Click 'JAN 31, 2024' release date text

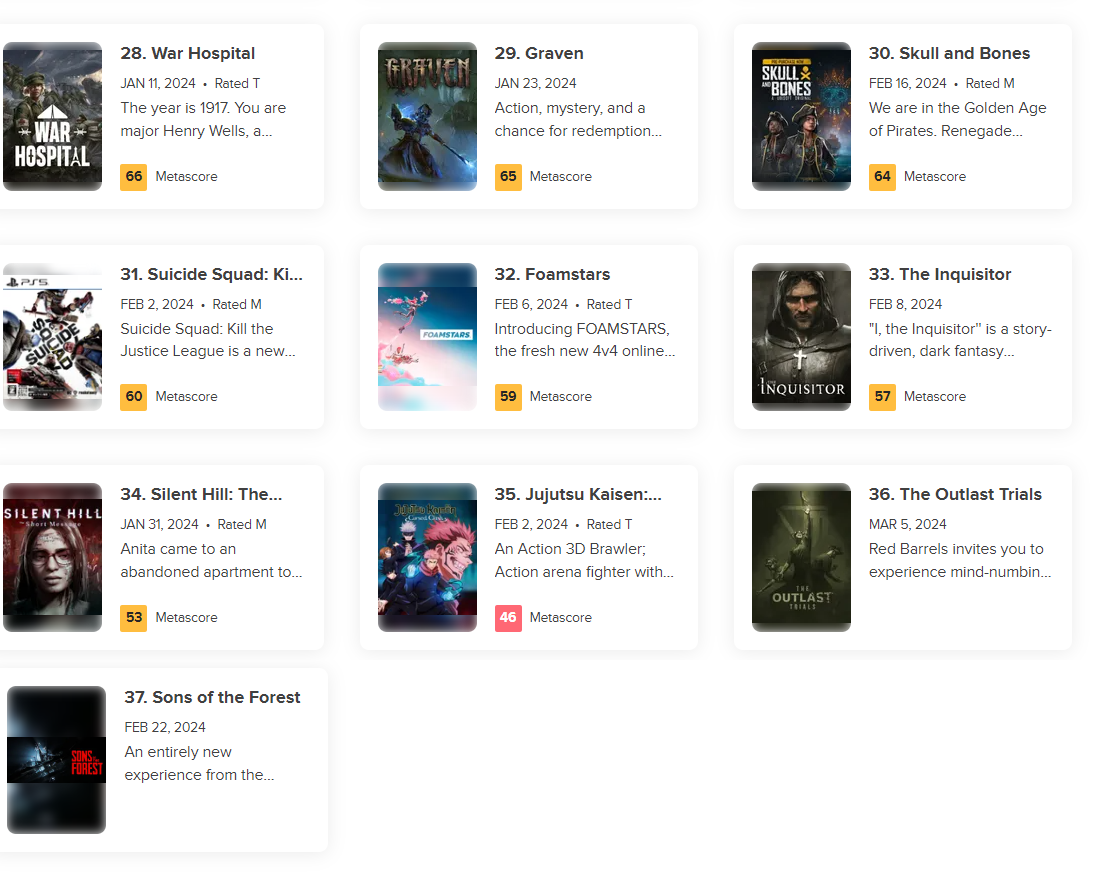click(x=160, y=525)
